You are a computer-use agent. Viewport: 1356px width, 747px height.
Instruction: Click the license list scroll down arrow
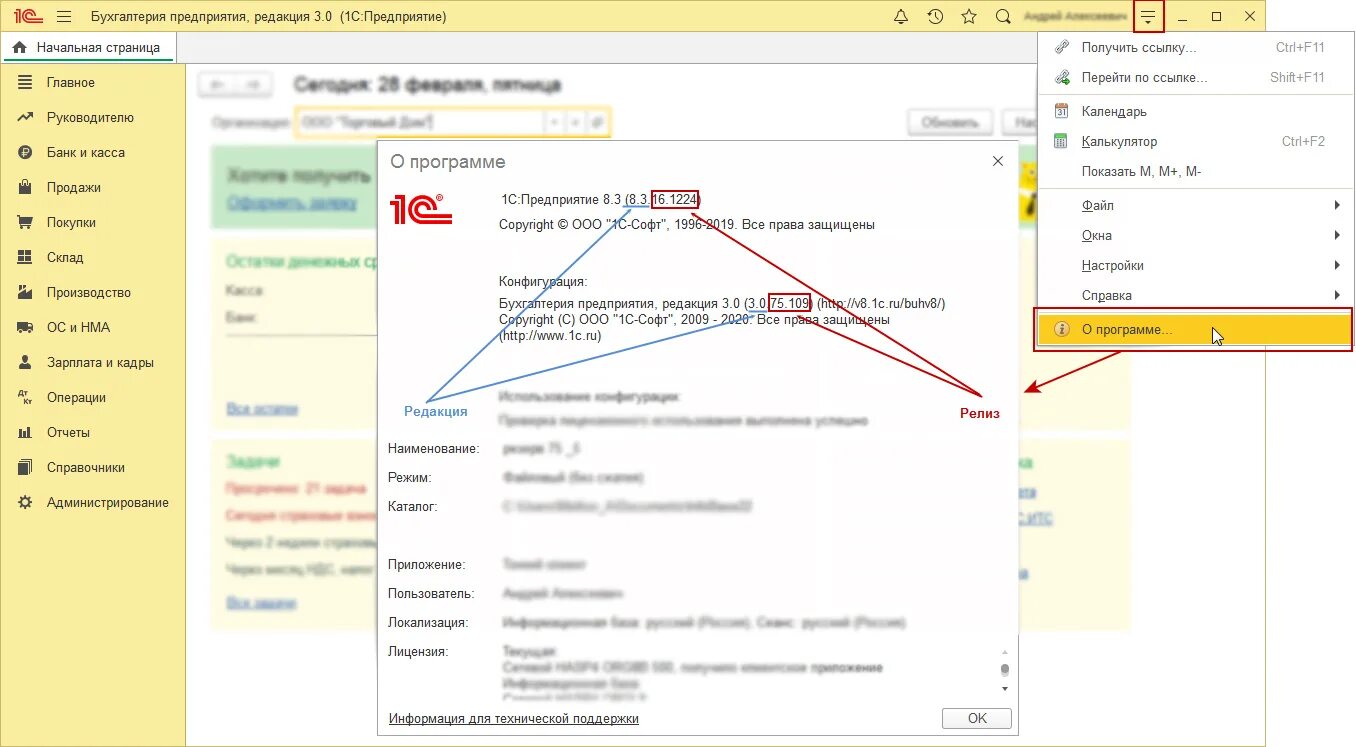(1005, 689)
